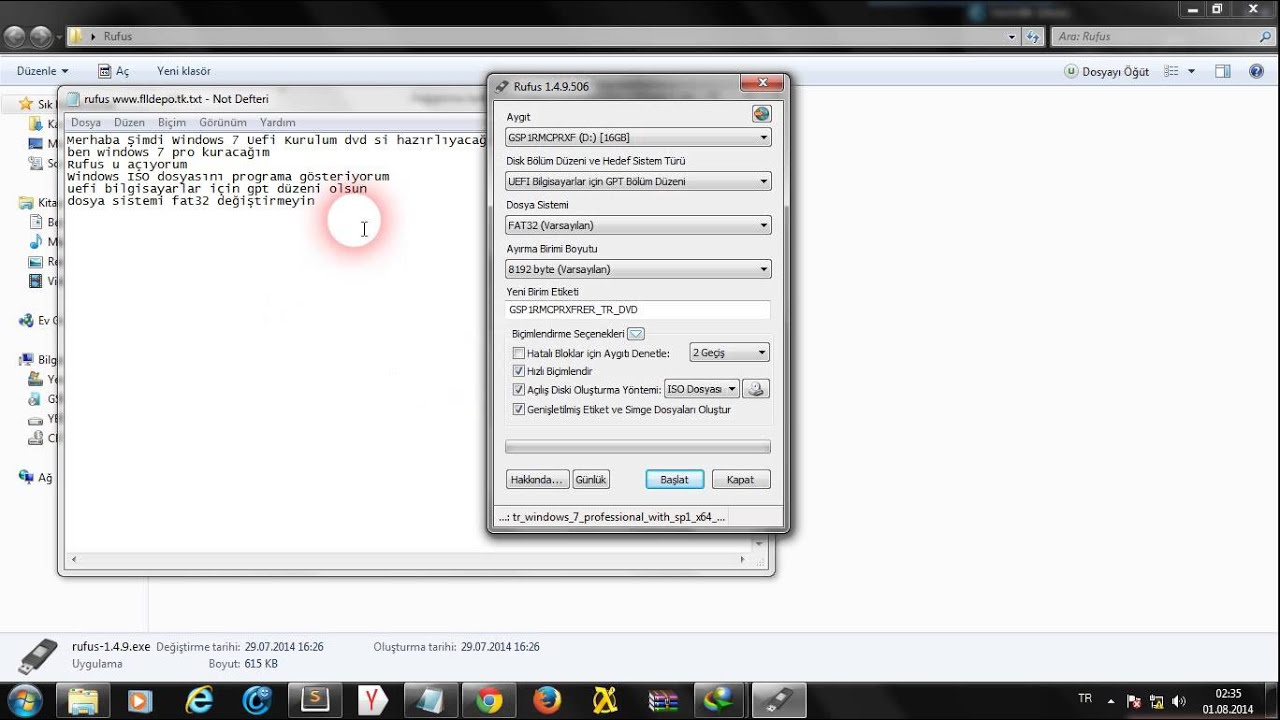Expand Biçimlendirme Seçenekleri advanced arrow

pos(636,334)
